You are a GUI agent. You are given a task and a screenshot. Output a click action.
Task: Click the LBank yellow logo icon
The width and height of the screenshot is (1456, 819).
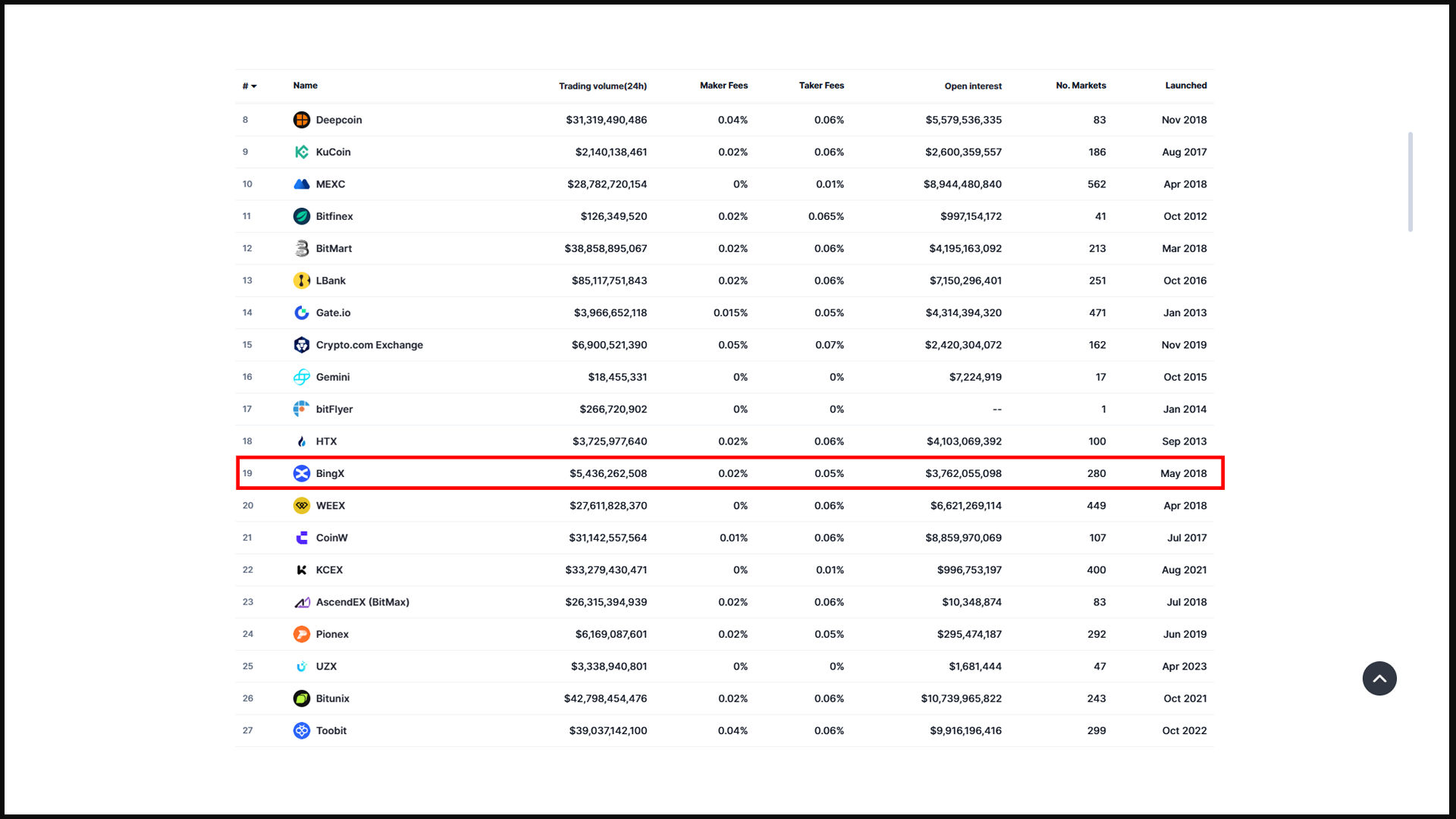pos(301,281)
